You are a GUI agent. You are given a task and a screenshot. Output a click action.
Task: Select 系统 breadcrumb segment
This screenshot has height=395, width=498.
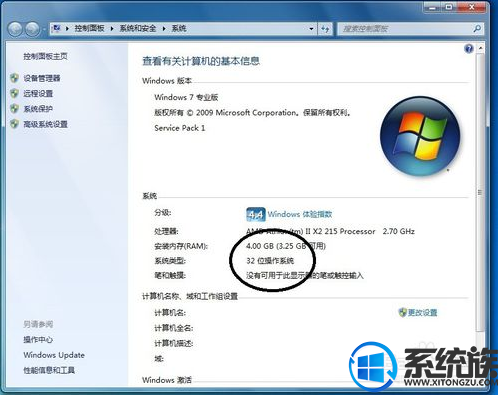click(179, 29)
